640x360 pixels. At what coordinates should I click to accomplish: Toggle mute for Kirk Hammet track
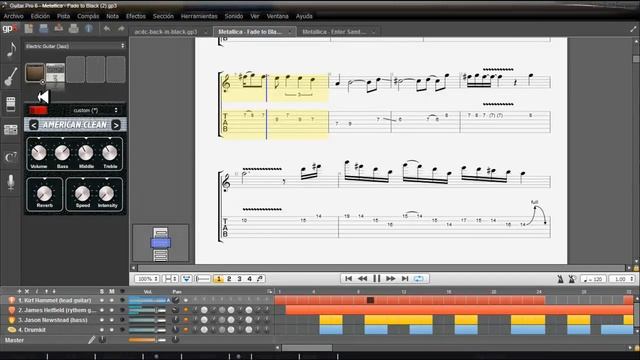[111, 300]
